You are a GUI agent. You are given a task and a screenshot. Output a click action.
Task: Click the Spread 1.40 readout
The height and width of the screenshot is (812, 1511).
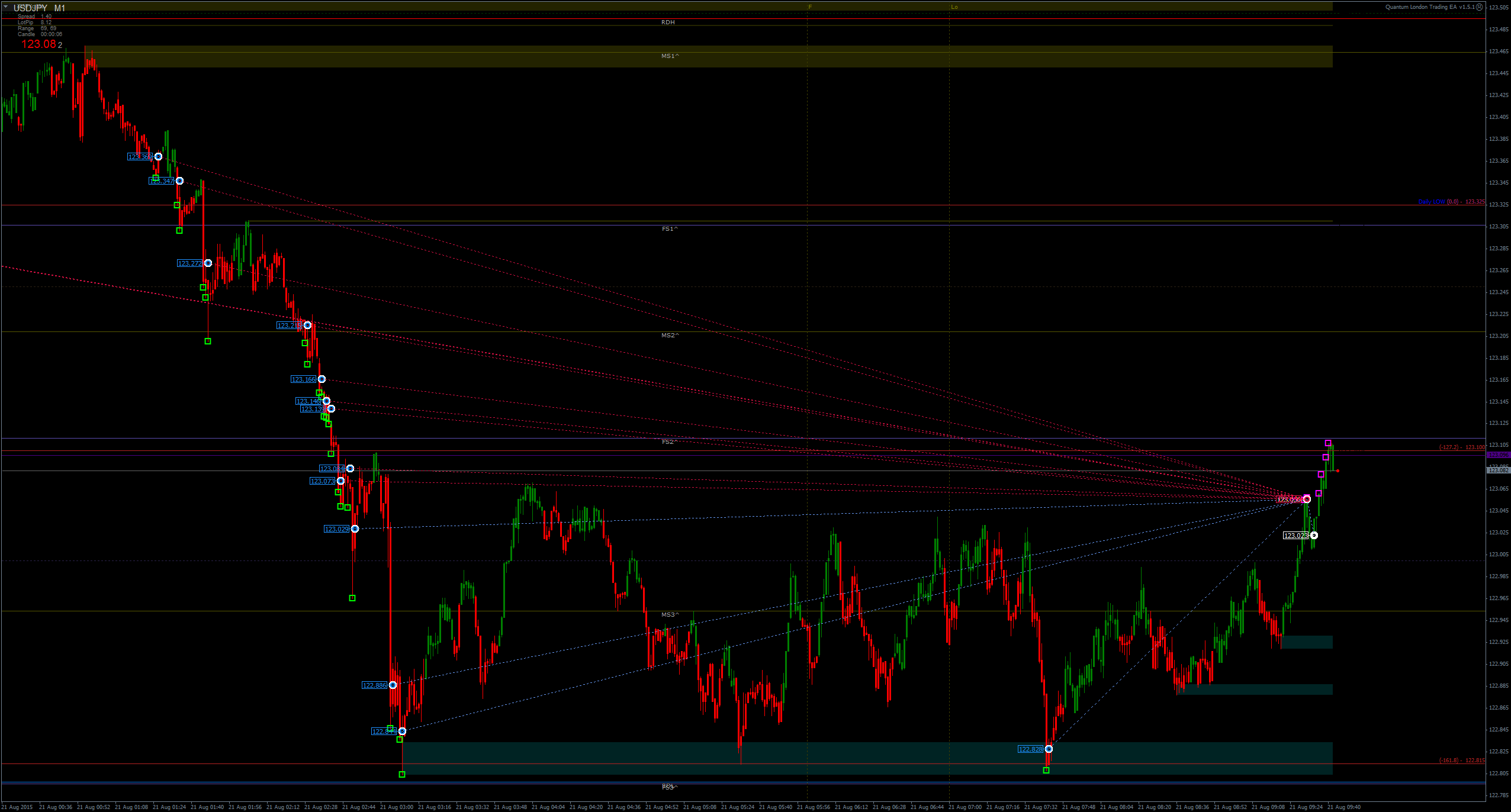click(34, 17)
